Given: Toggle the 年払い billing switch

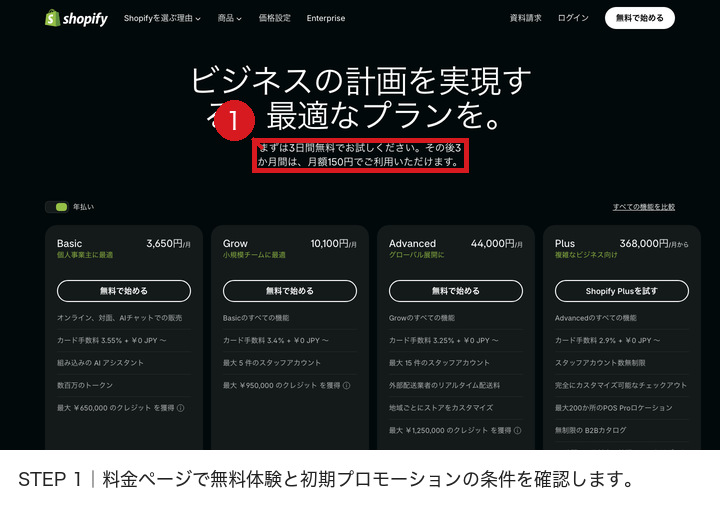Looking at the screenshot, I should tap(57, 207).
